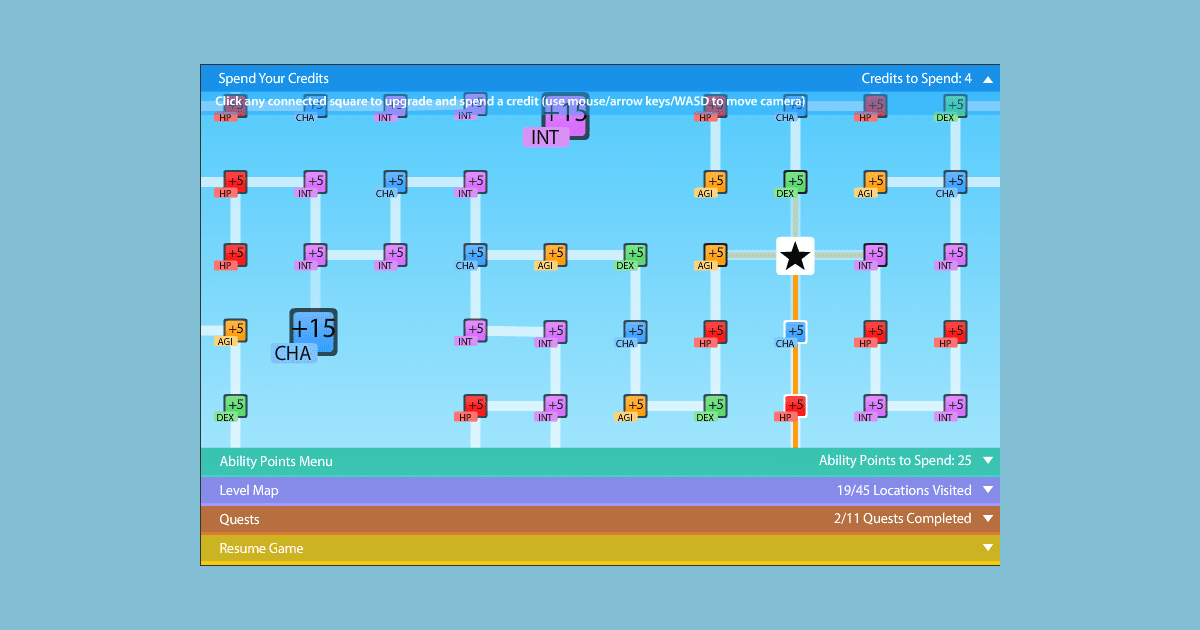Screen dimensions: 1200x630
Task: Expand the Quests section arrow
Action: tap(988, 519)
